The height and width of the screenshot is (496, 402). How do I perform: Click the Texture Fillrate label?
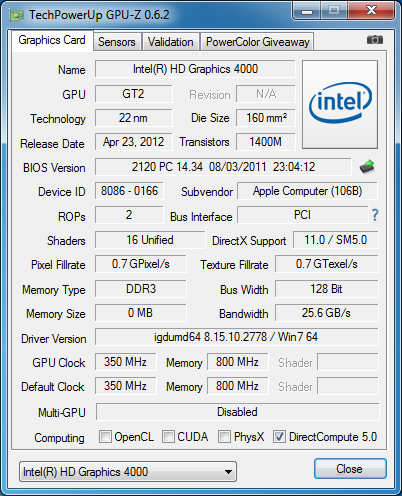[x=234, y=265]
